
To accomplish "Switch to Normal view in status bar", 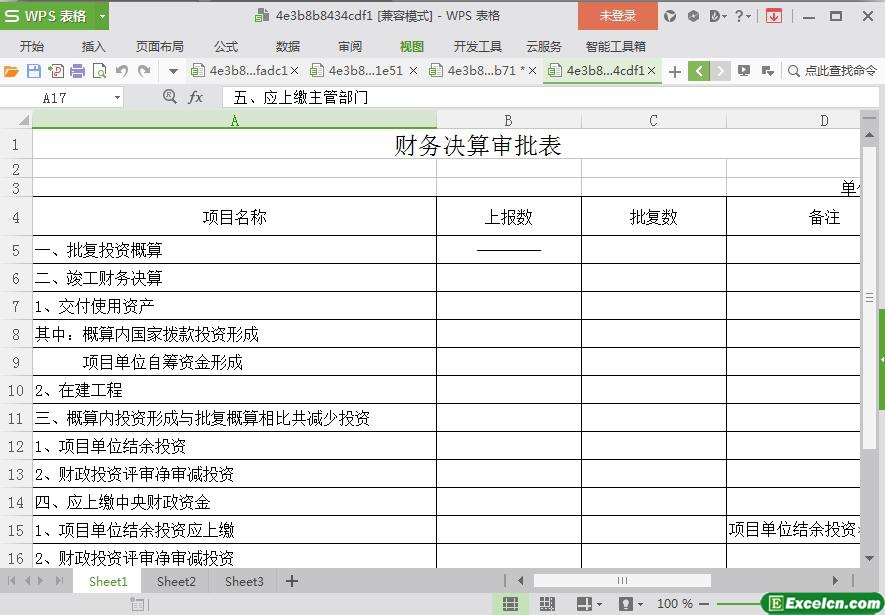I will pos(510,604).
